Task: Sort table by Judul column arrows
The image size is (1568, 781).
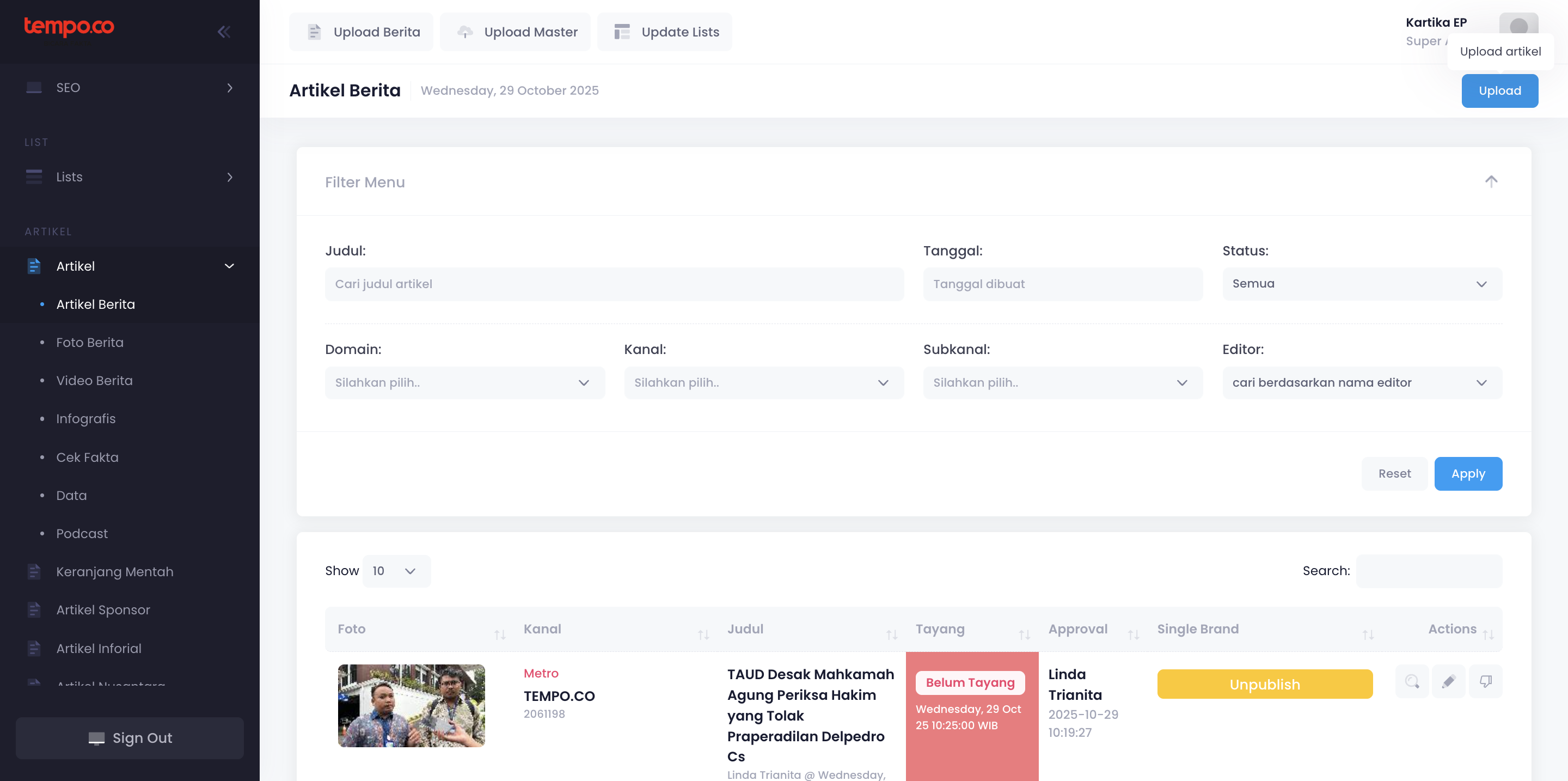Action: pos(892,635)
